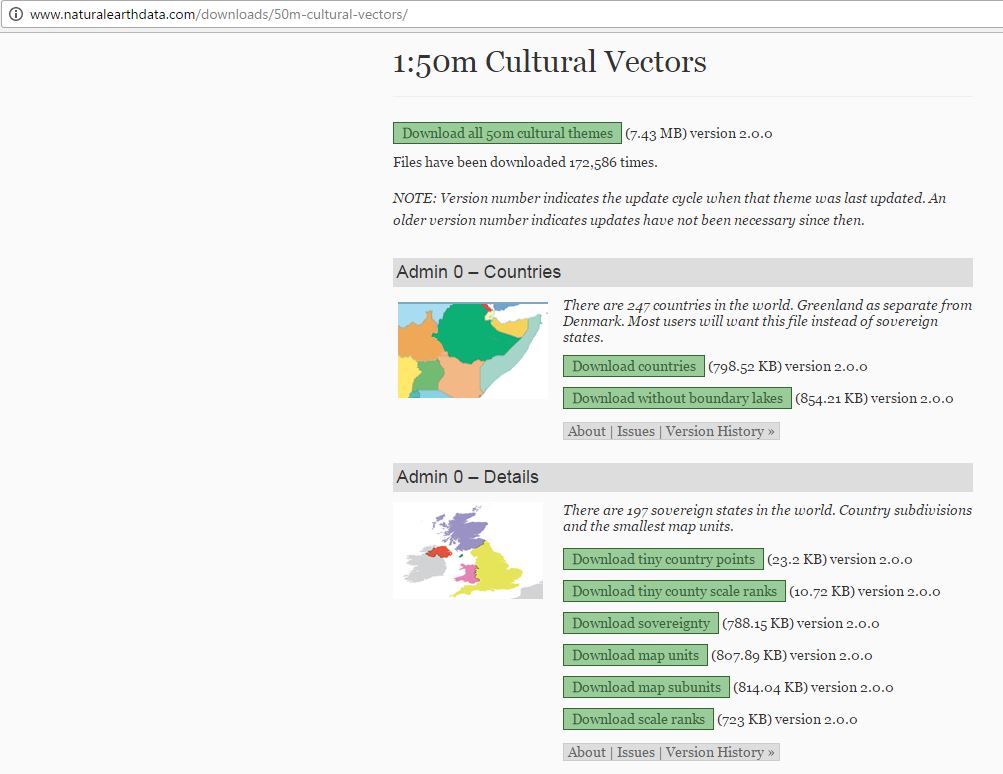Download tiny county scale ranks file

pos(673,592)
